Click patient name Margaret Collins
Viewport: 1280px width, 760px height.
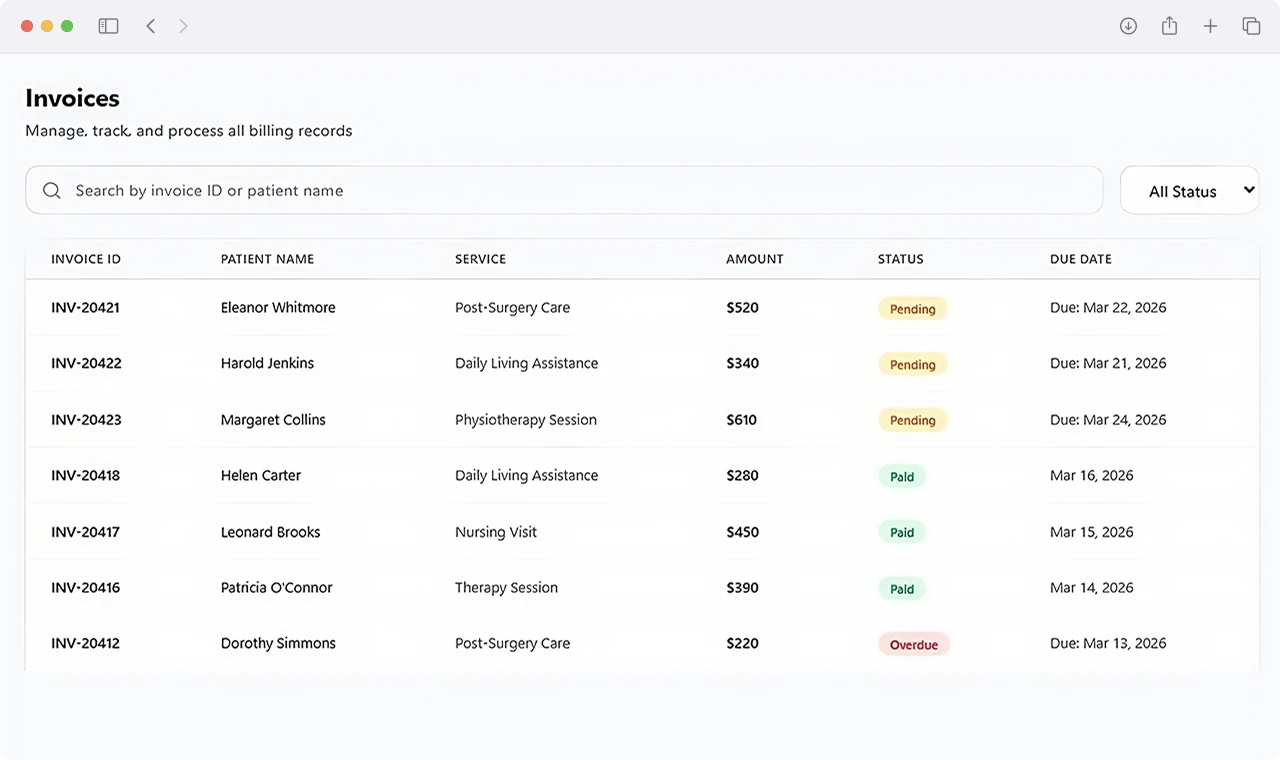pyautogui.click(x=273, y=420)
